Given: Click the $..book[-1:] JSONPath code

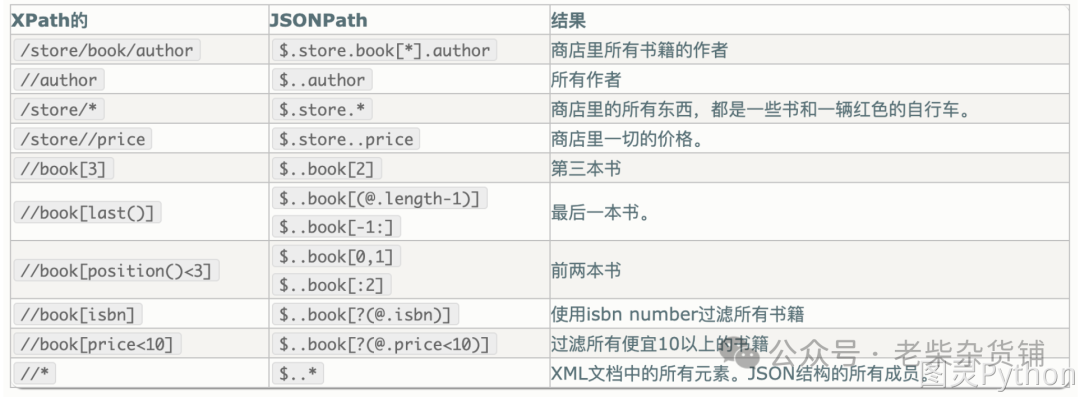Looking at the screenshot, I should 337,227.
